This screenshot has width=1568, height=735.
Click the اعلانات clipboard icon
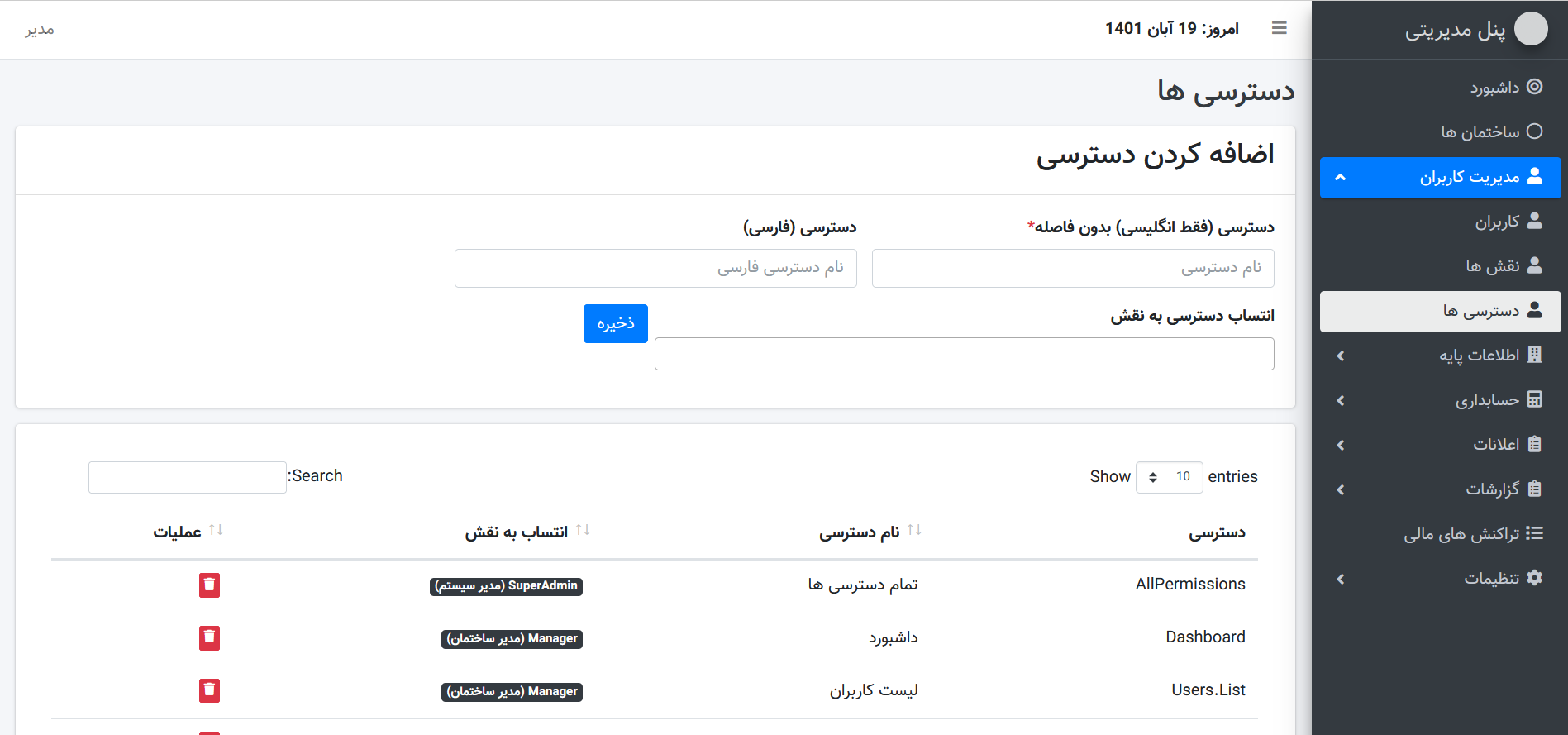coord(1535,444)
